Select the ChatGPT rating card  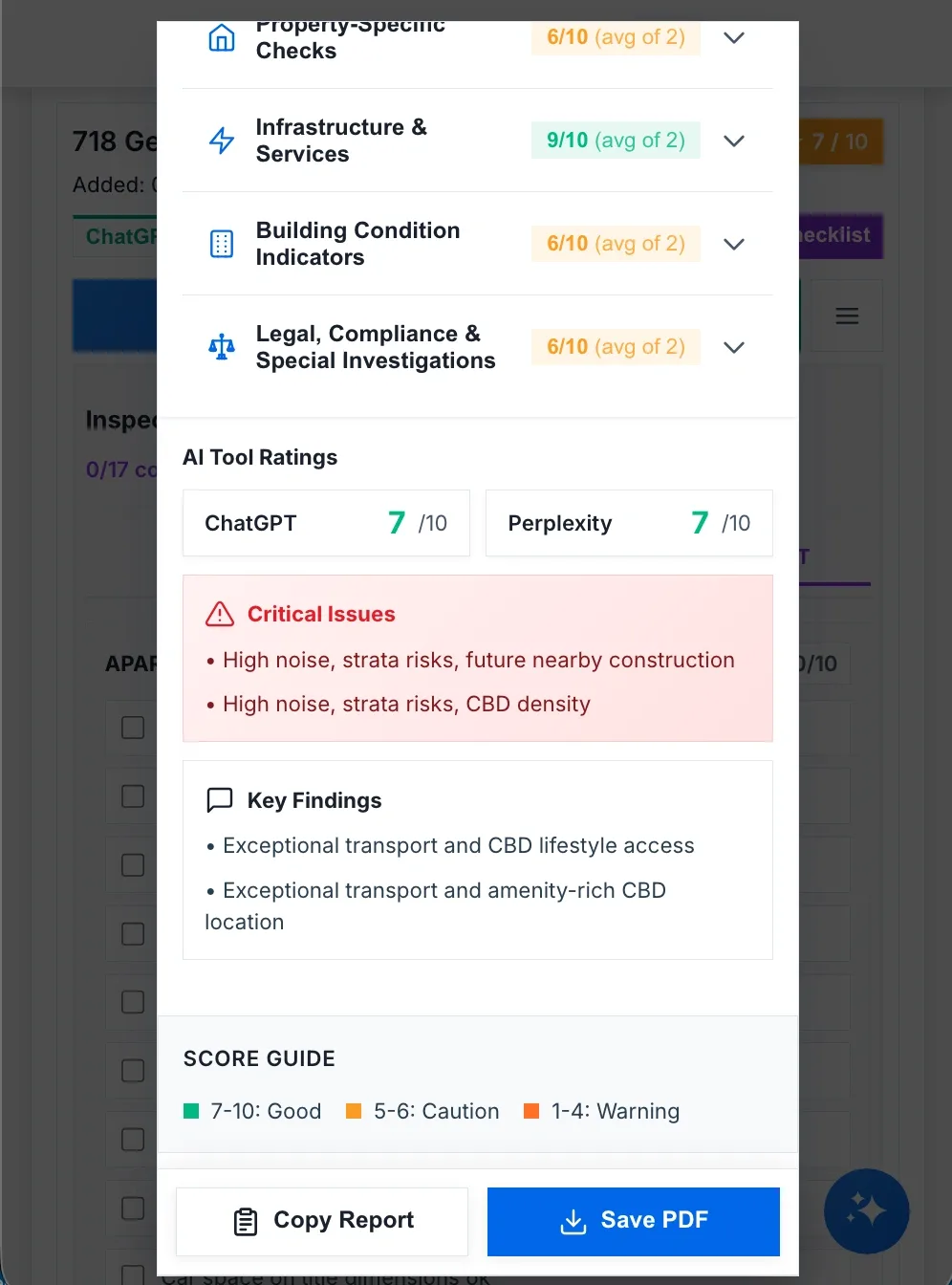(x=326, y=523)
